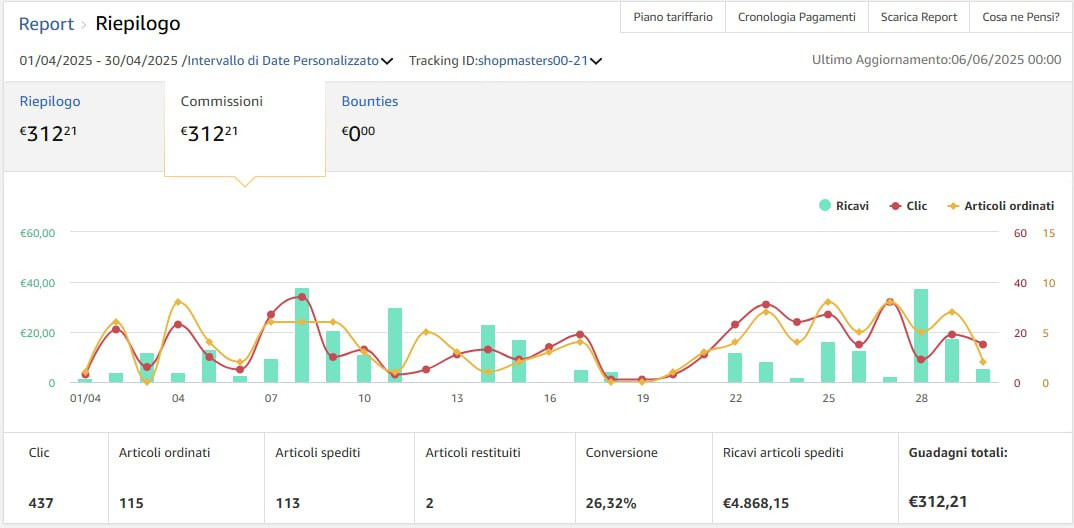Open the Tracking ID dropdown arrow
The height and width of the screenshot is (528, 1074).
tap(596, 61)
